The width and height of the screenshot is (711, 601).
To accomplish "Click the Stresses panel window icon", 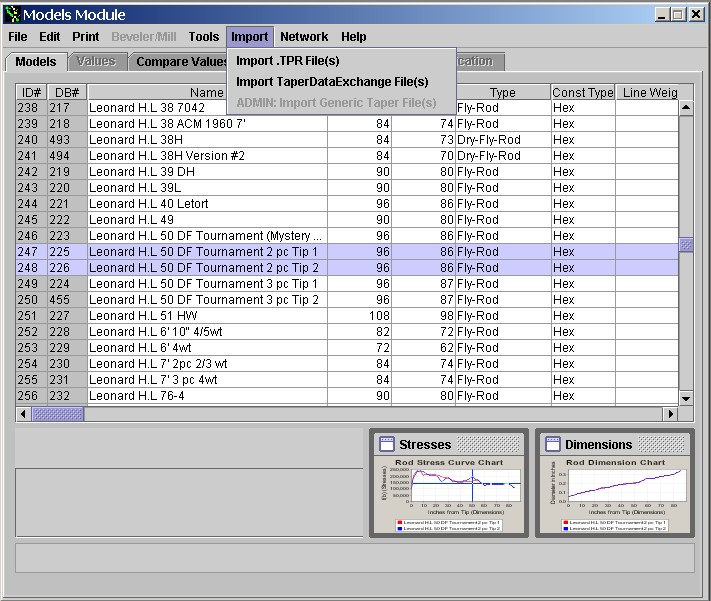I will (386, 444).
